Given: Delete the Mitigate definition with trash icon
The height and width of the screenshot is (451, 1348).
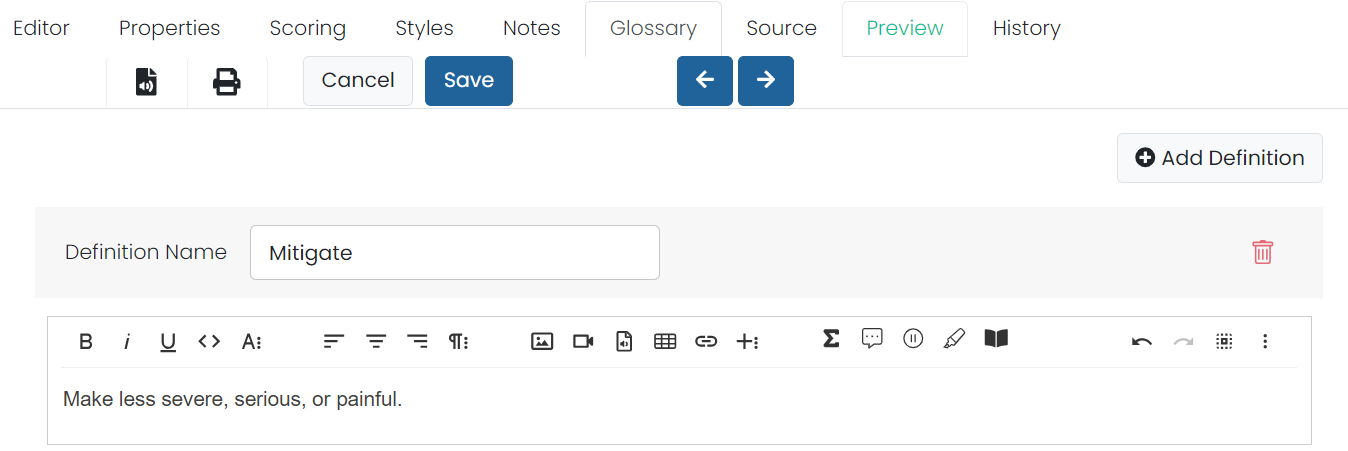Looking at the screenshot, I should pyautogui.click(x=1263, y=252).
